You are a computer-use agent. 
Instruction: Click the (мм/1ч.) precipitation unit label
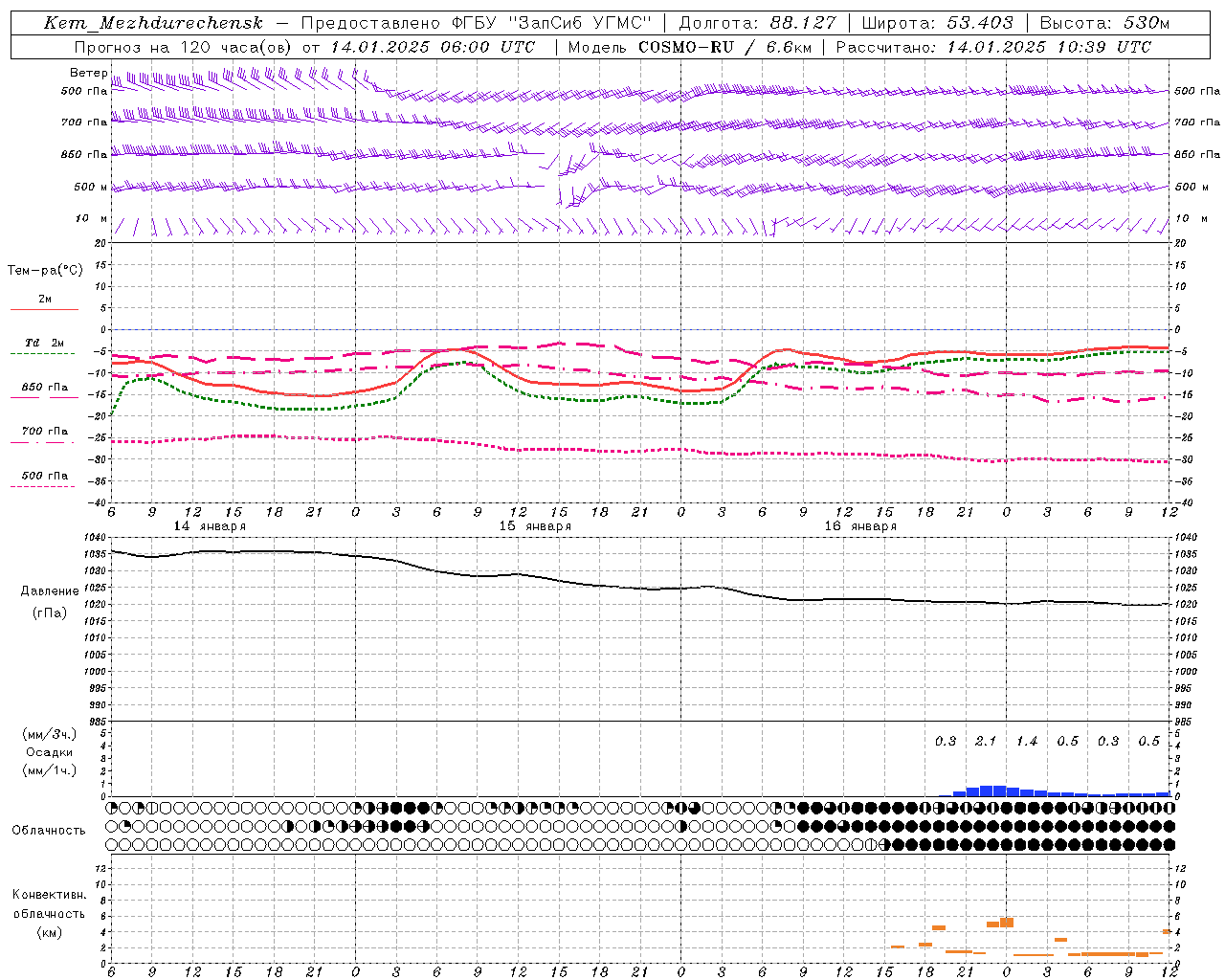coord(49,770)
